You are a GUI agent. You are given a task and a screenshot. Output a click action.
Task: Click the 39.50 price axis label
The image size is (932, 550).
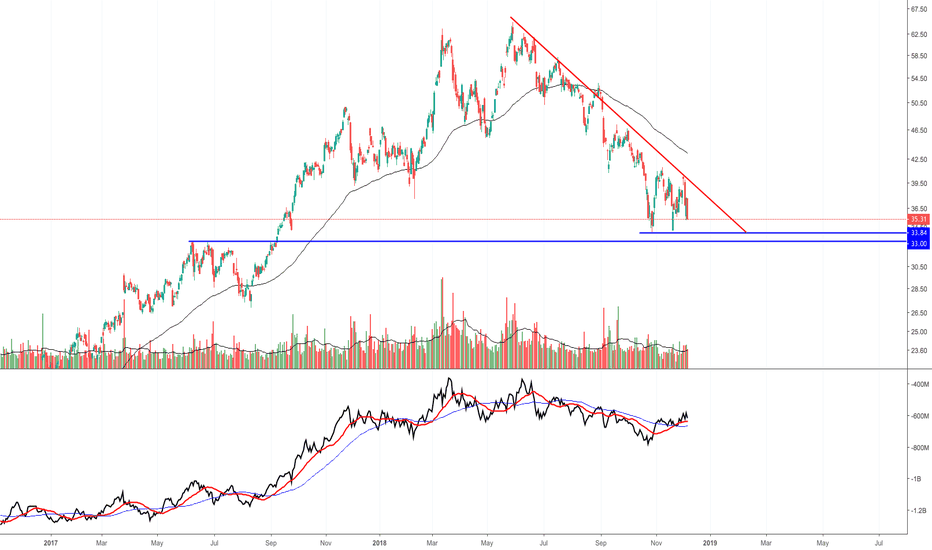919,183
